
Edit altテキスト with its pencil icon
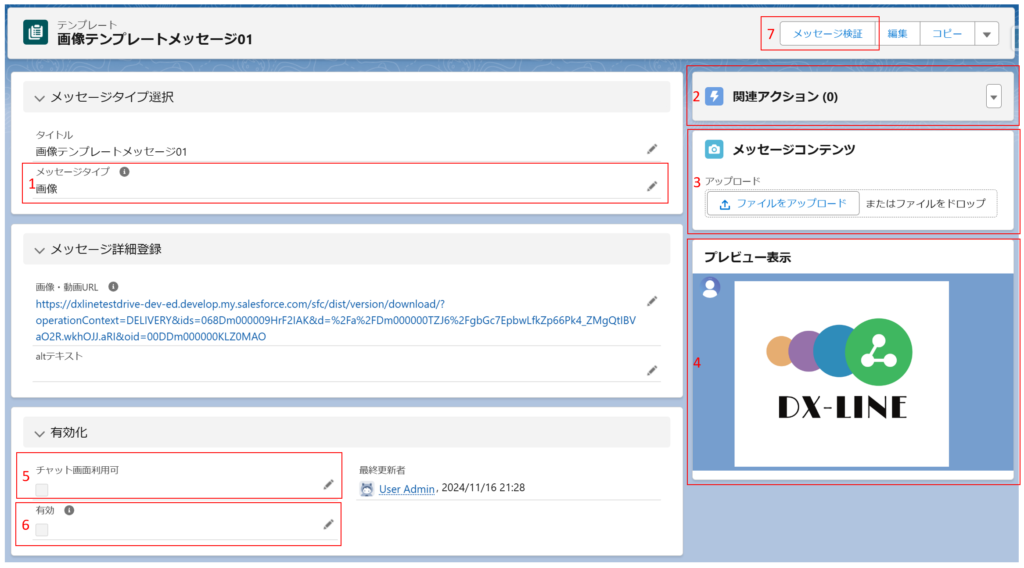point(652,370)
